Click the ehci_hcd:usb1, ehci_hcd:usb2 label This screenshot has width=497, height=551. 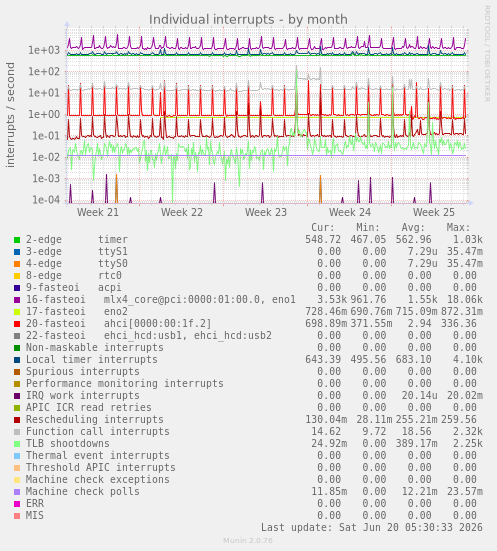pyautogui.click(x=188, y=336)
